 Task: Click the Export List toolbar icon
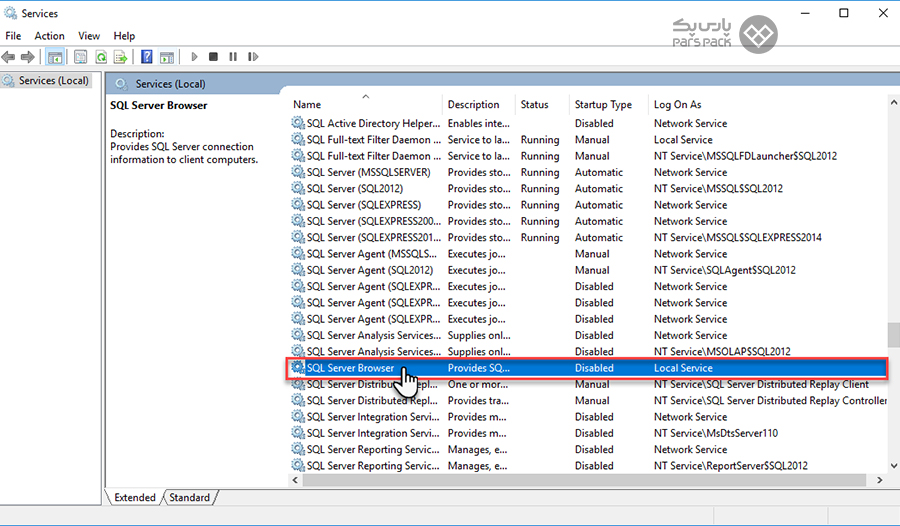(121, 57)
